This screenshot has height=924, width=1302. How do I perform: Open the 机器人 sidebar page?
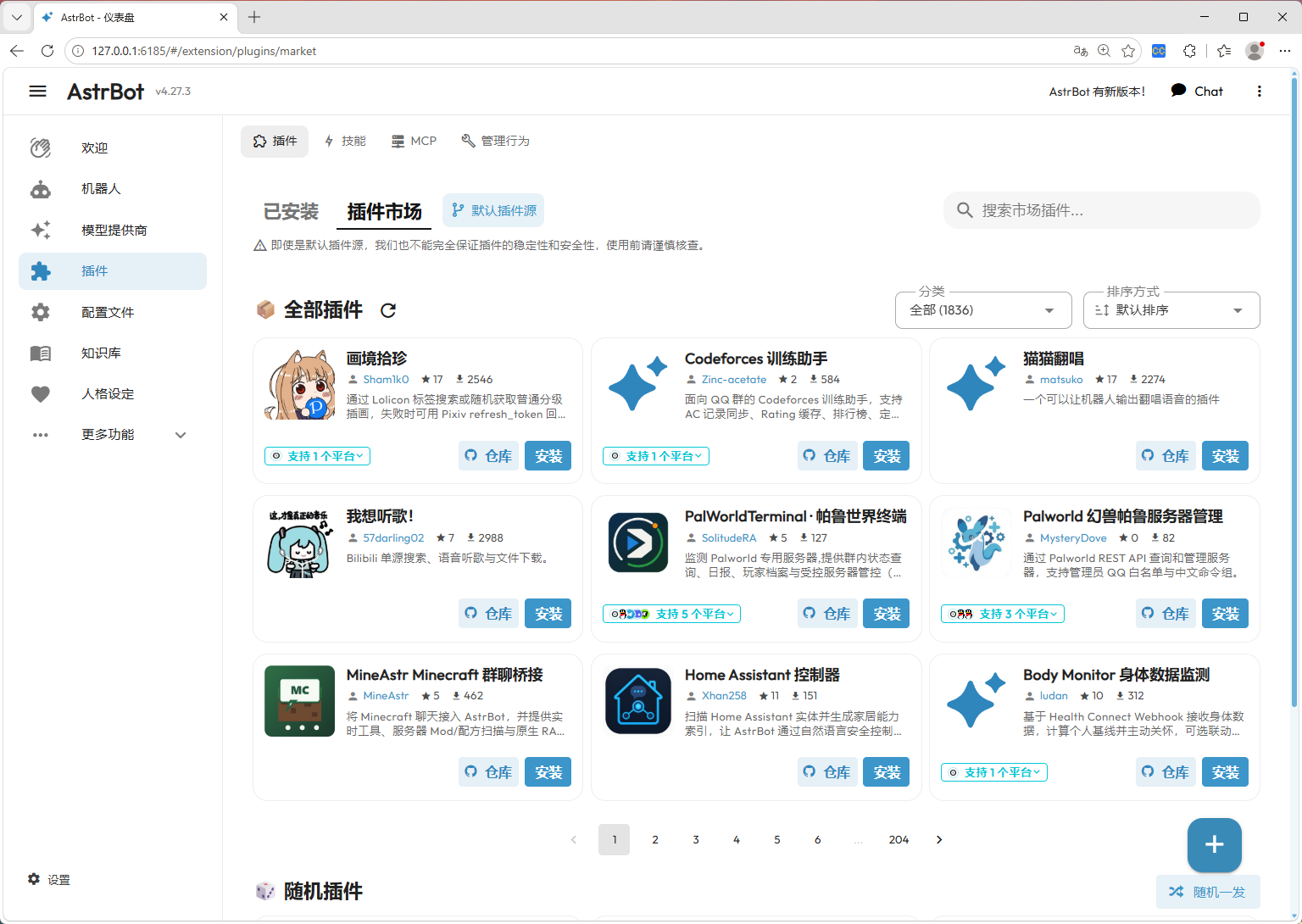pyautogui.click(x=113, y=189)
